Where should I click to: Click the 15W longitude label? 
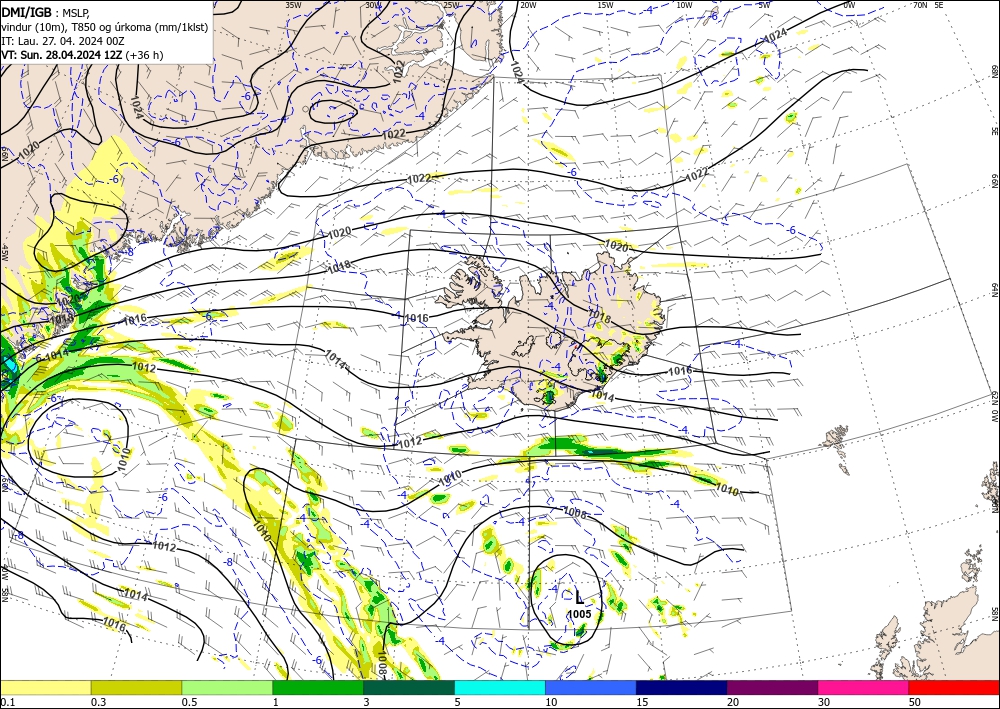[x=606, y=5]
